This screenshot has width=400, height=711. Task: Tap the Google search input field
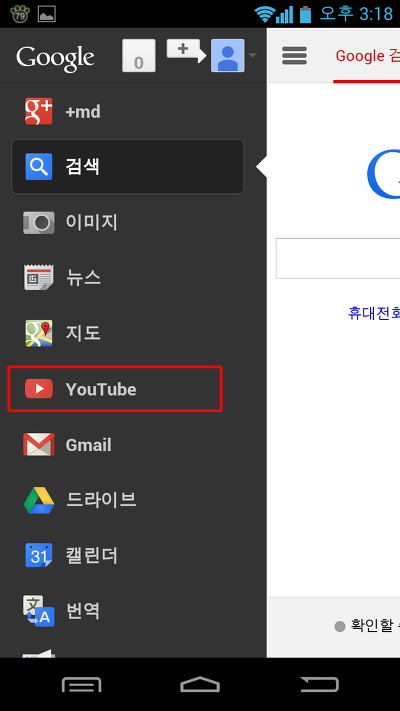coord(338,258)
